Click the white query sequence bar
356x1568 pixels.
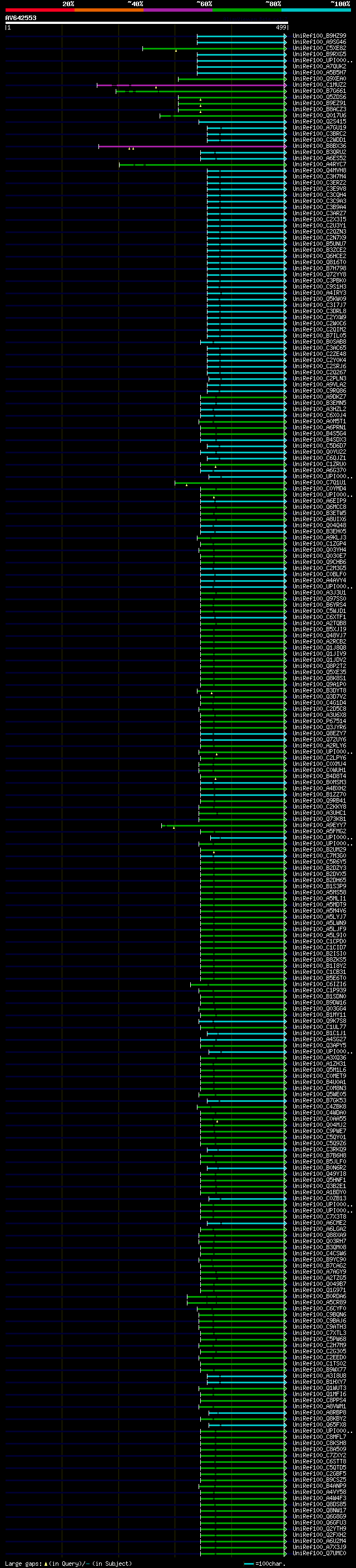pos(147,22)
